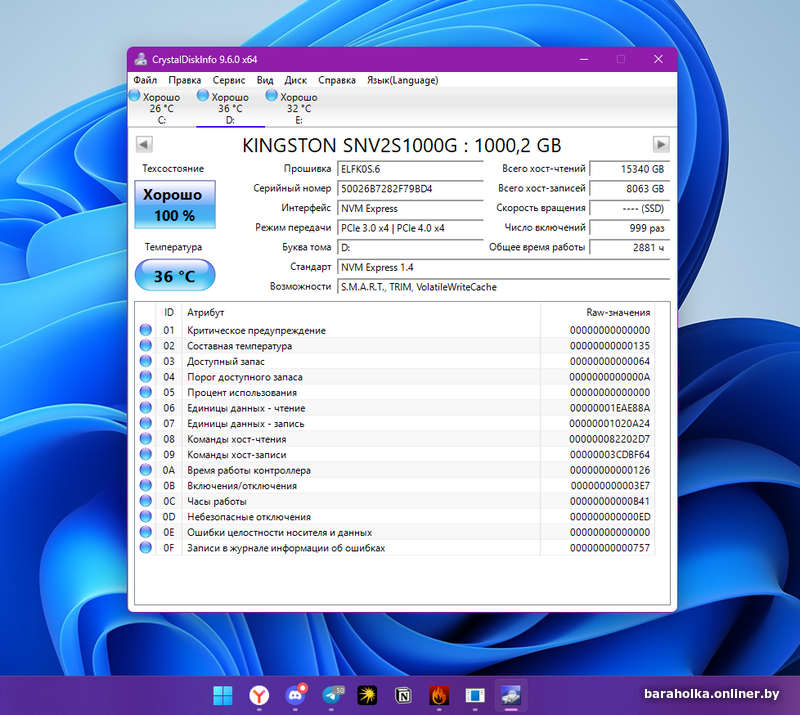
Task: Open the Сервис menu
Action: (229, 80)
